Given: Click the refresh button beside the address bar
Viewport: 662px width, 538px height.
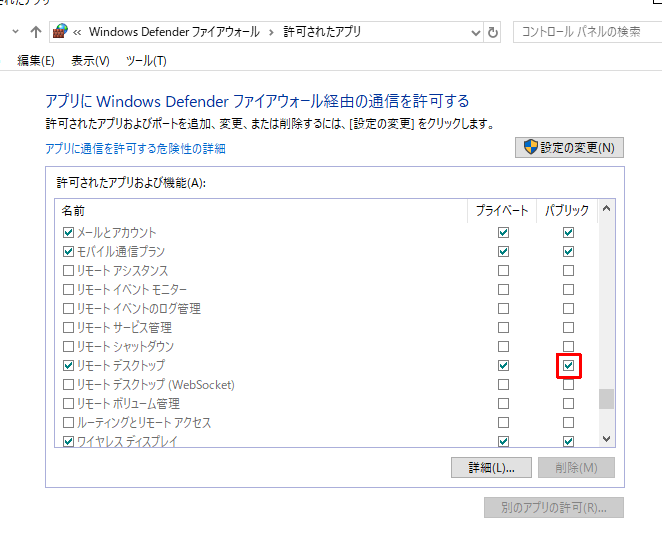Looking at the screenshot, I should pyautogui.click(x=492, y=32).
